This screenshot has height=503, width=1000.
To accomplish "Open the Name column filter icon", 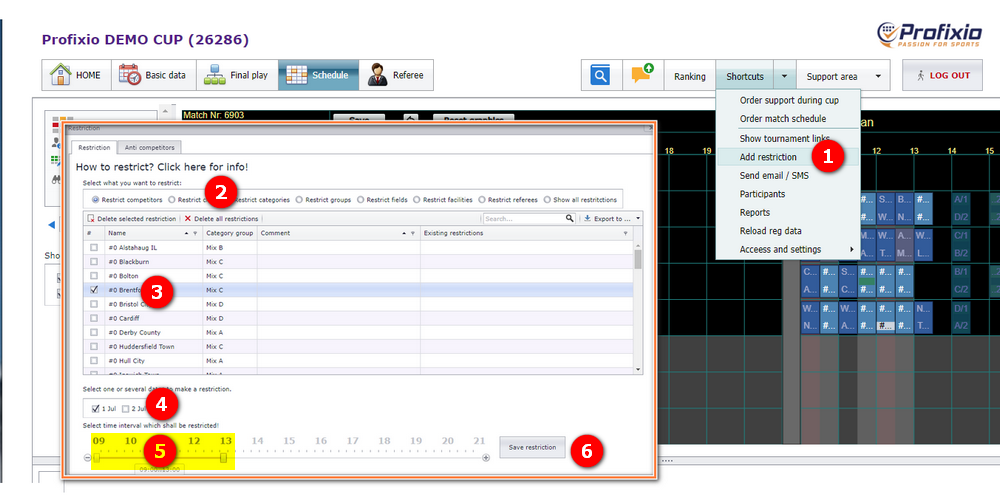I will (195, 233).
